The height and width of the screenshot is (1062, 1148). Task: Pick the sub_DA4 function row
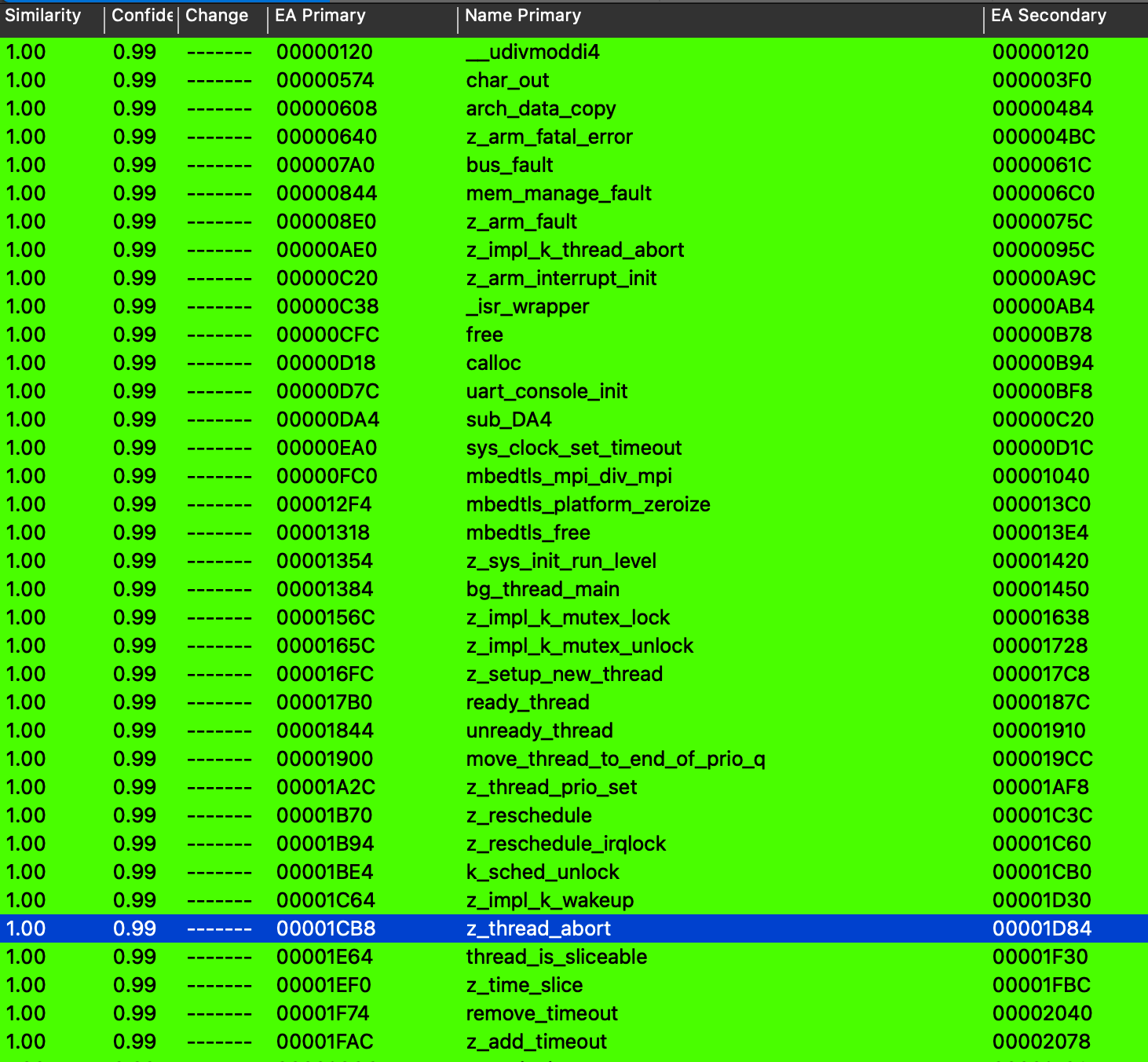pos(509,419)
